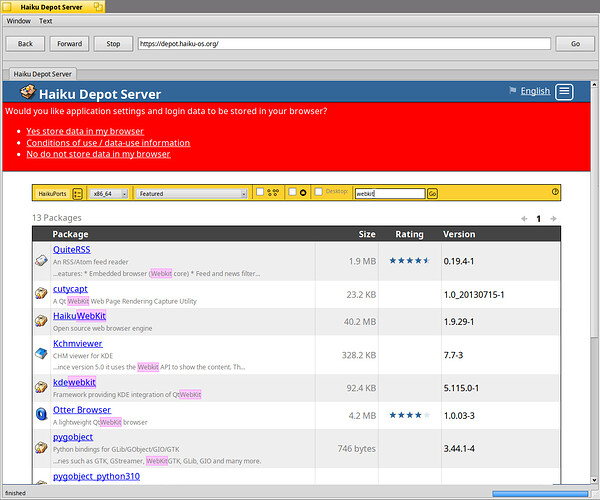
Task: Click the Rating column header
Action: (409, 234)
